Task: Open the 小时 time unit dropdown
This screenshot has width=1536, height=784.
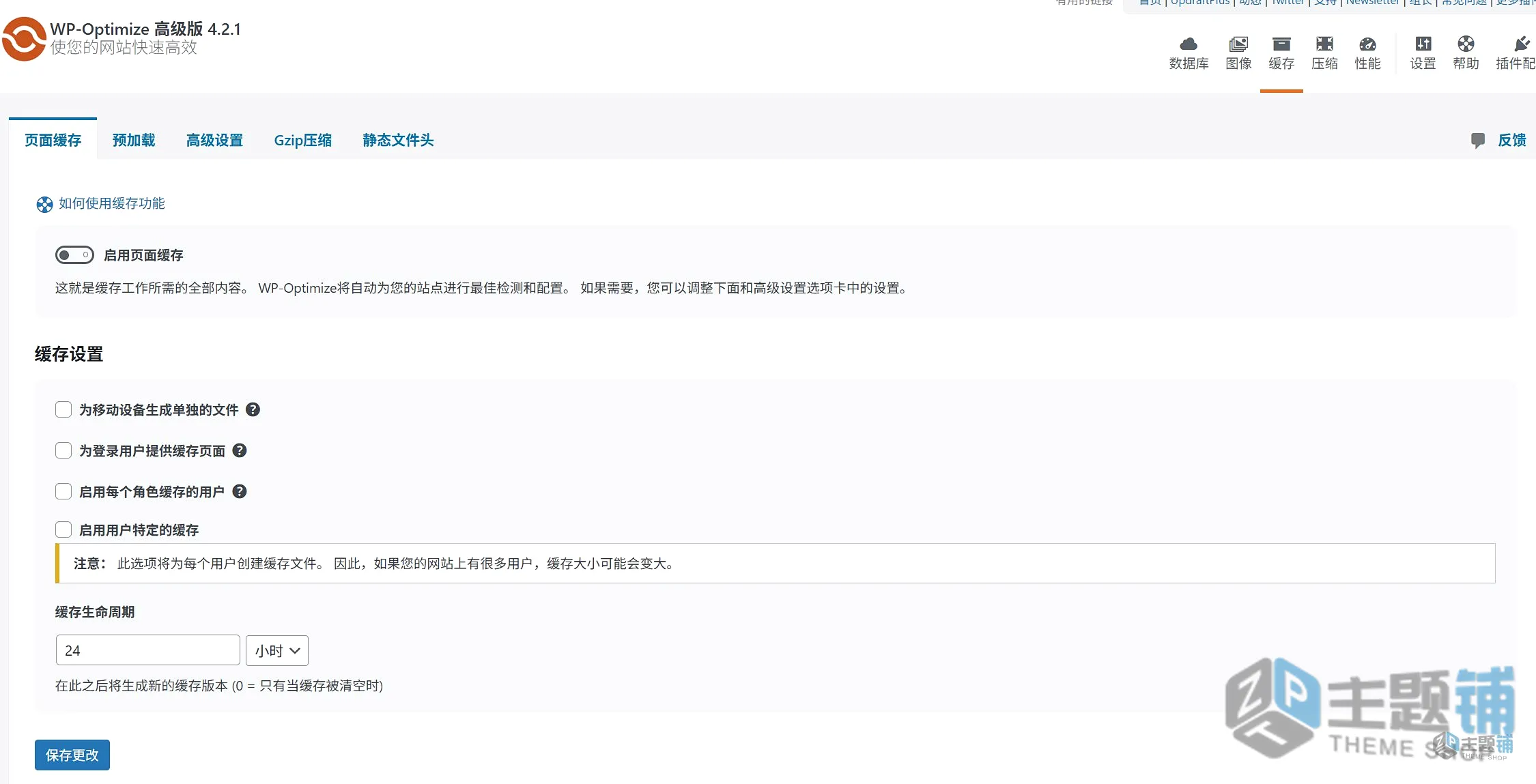Action: click(x=277, y=650)
